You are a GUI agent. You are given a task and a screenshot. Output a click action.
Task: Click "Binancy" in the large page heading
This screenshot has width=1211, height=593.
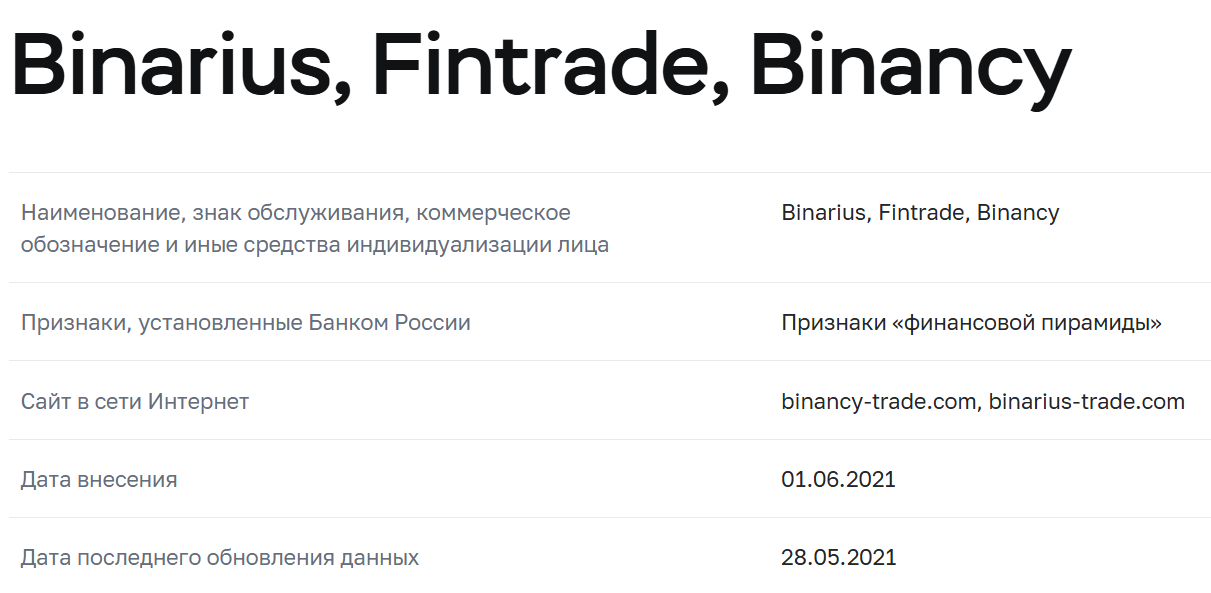click(x=910, y=68)
